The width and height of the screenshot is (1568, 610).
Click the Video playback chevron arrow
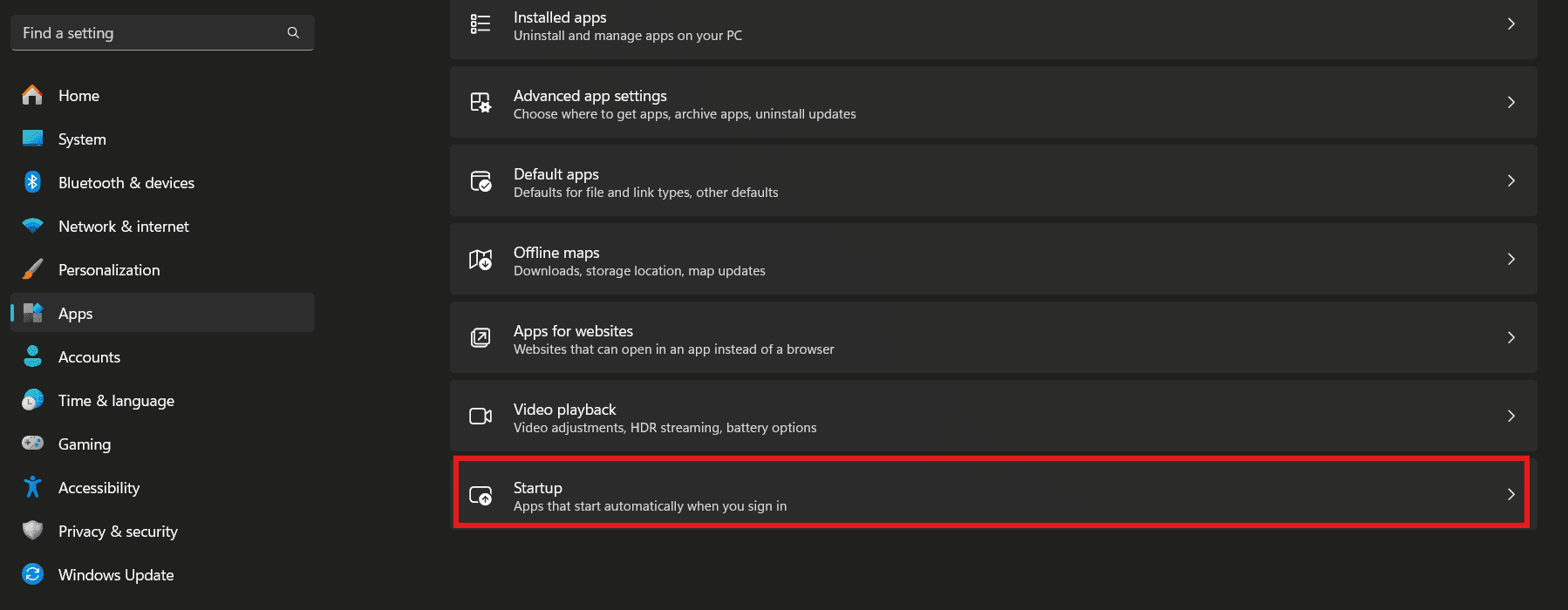[x=1511, y=416]
